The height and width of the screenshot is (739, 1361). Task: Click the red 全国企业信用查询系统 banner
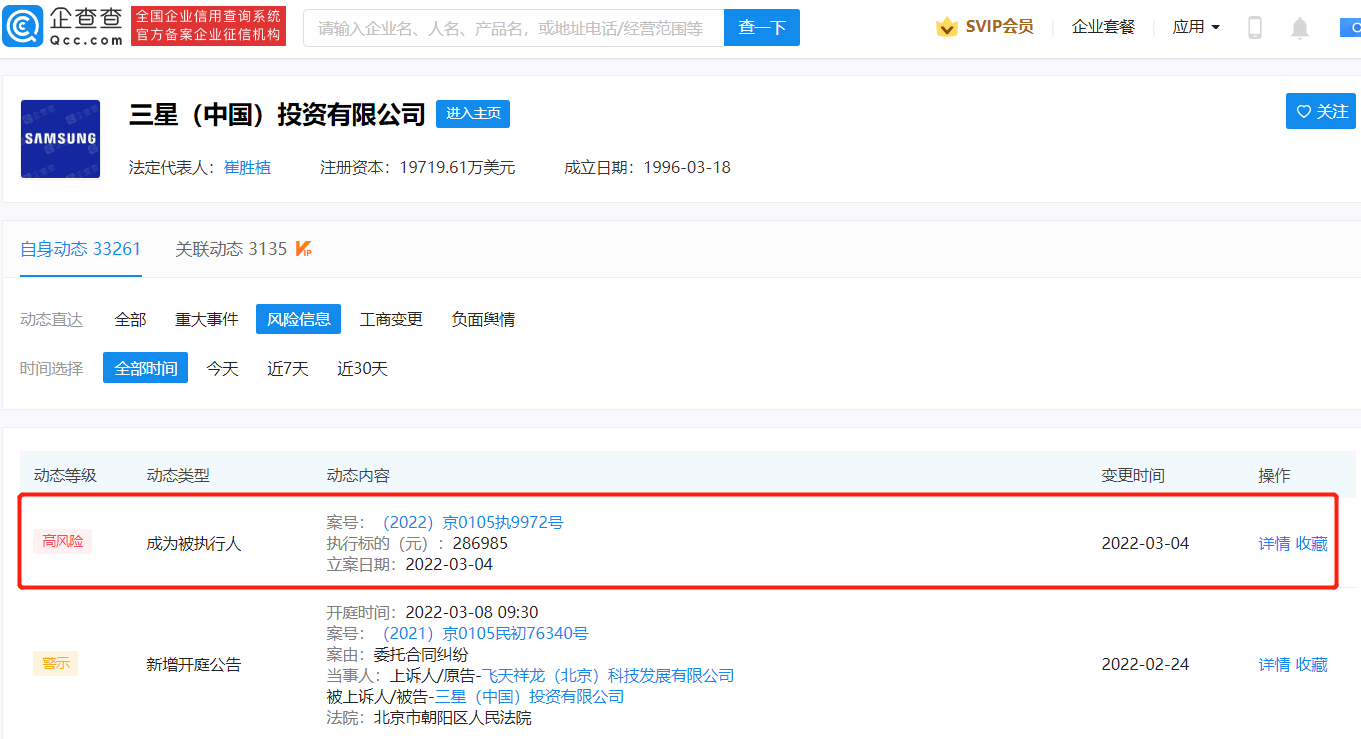pos(208,26)
